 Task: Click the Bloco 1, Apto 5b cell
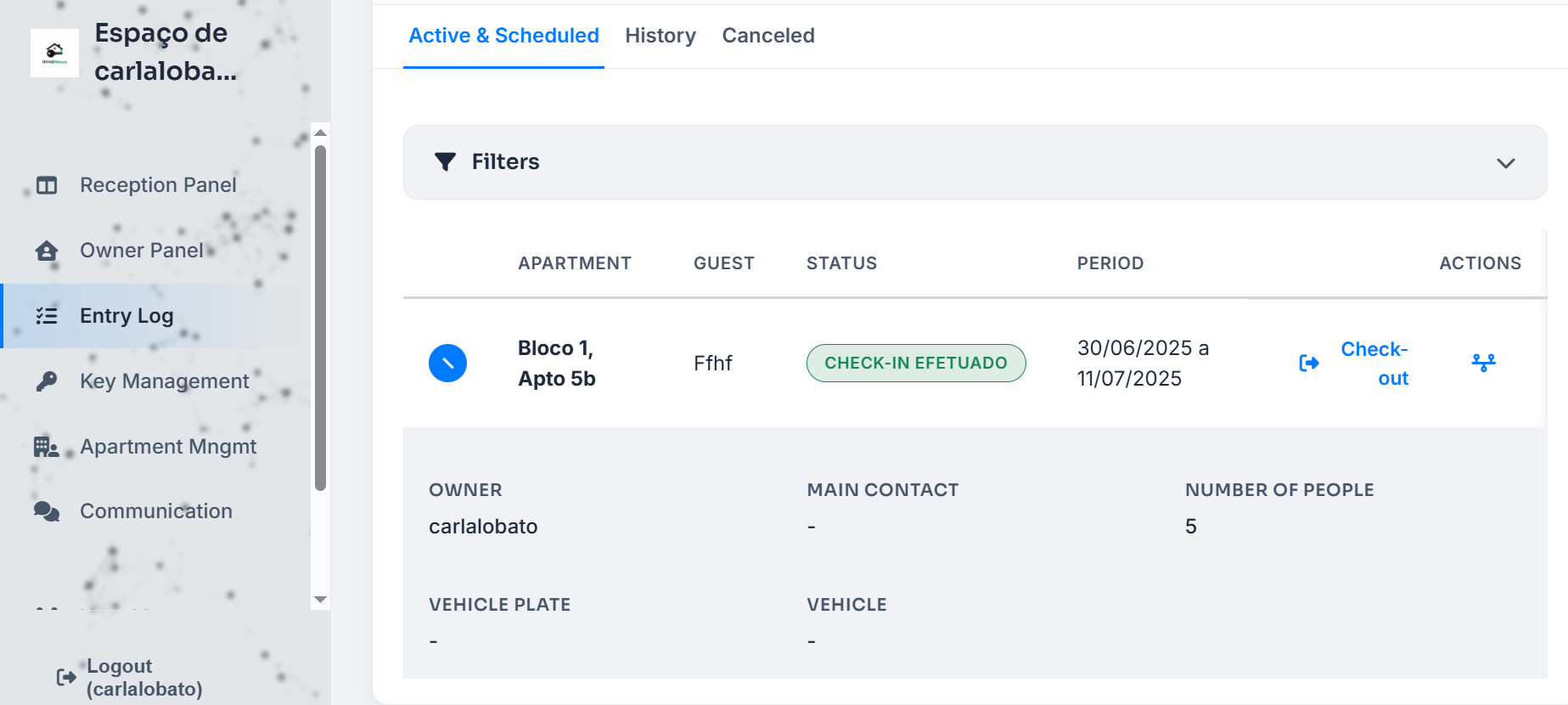(x=557, y=363)
